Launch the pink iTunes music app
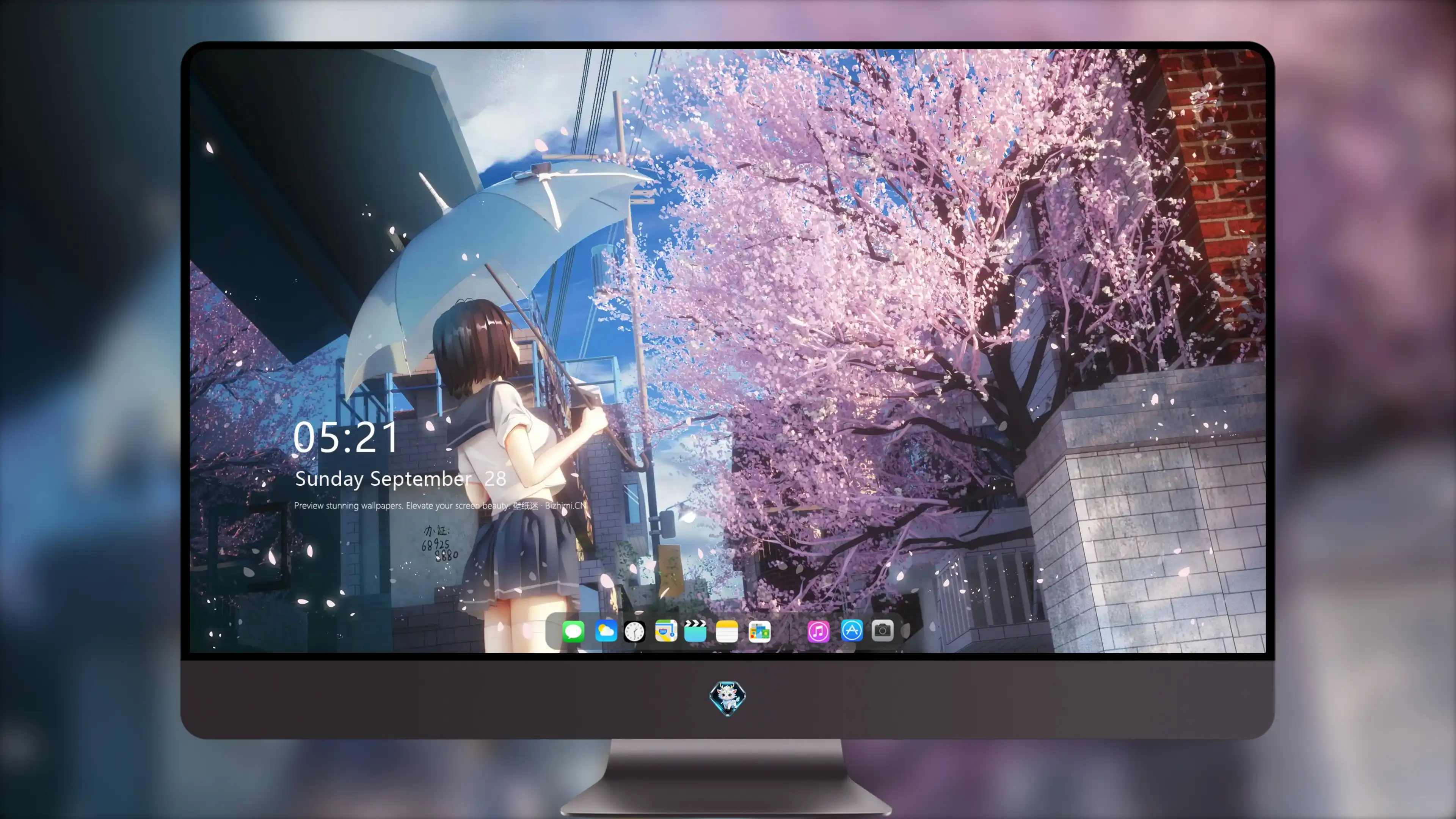 click(818, 631)
